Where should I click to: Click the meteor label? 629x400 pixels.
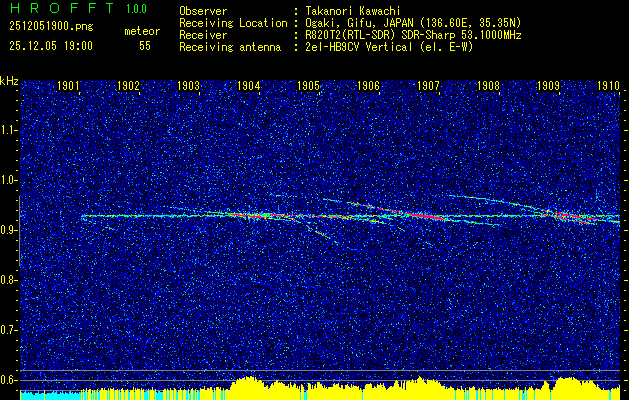click(x=142, y=31)
